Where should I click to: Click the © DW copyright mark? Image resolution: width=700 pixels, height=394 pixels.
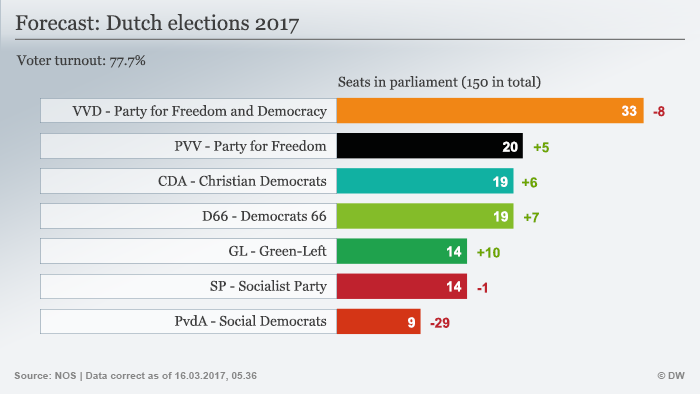coord(671,376)
